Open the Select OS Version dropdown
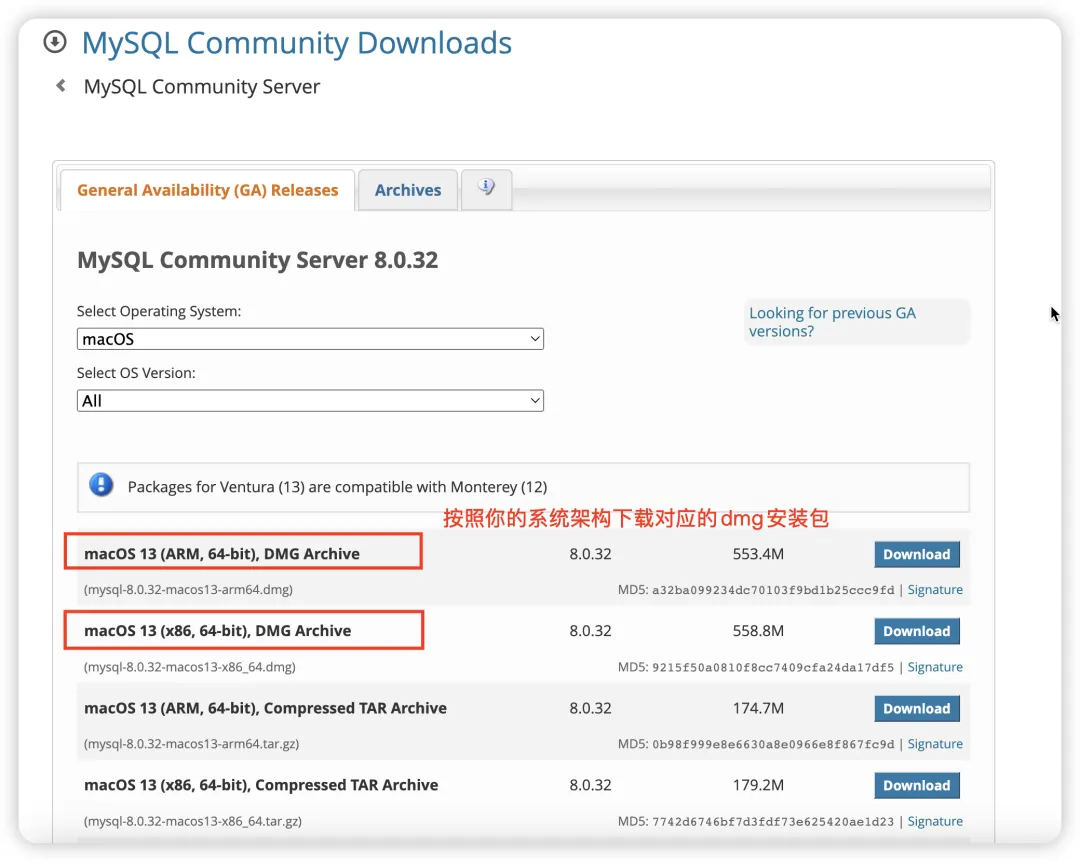Screen dimensions: 1080x862 coord(310,401)
